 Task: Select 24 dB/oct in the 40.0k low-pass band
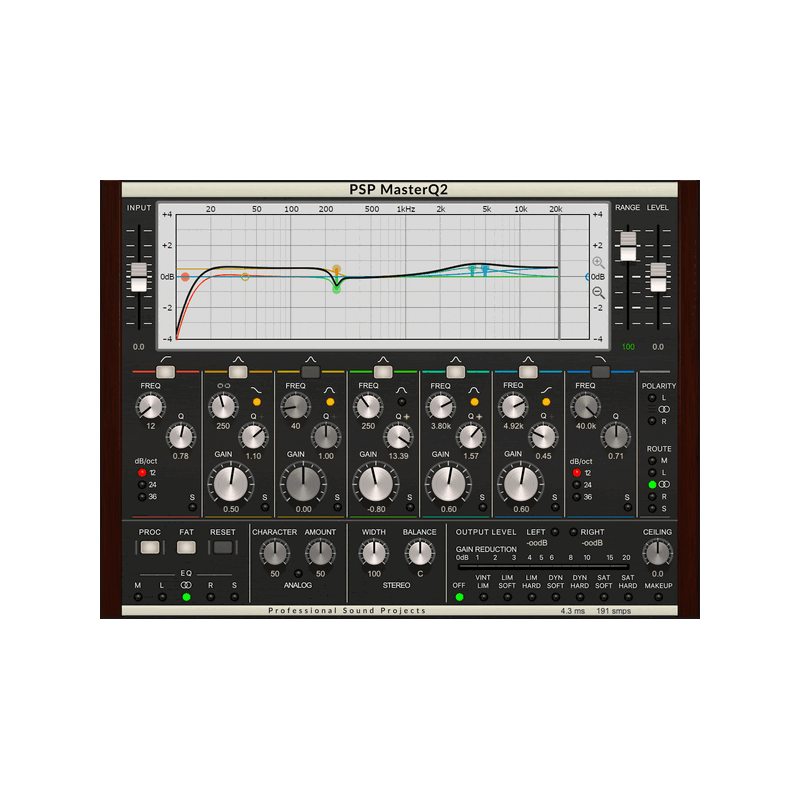[x=577, y=485]
